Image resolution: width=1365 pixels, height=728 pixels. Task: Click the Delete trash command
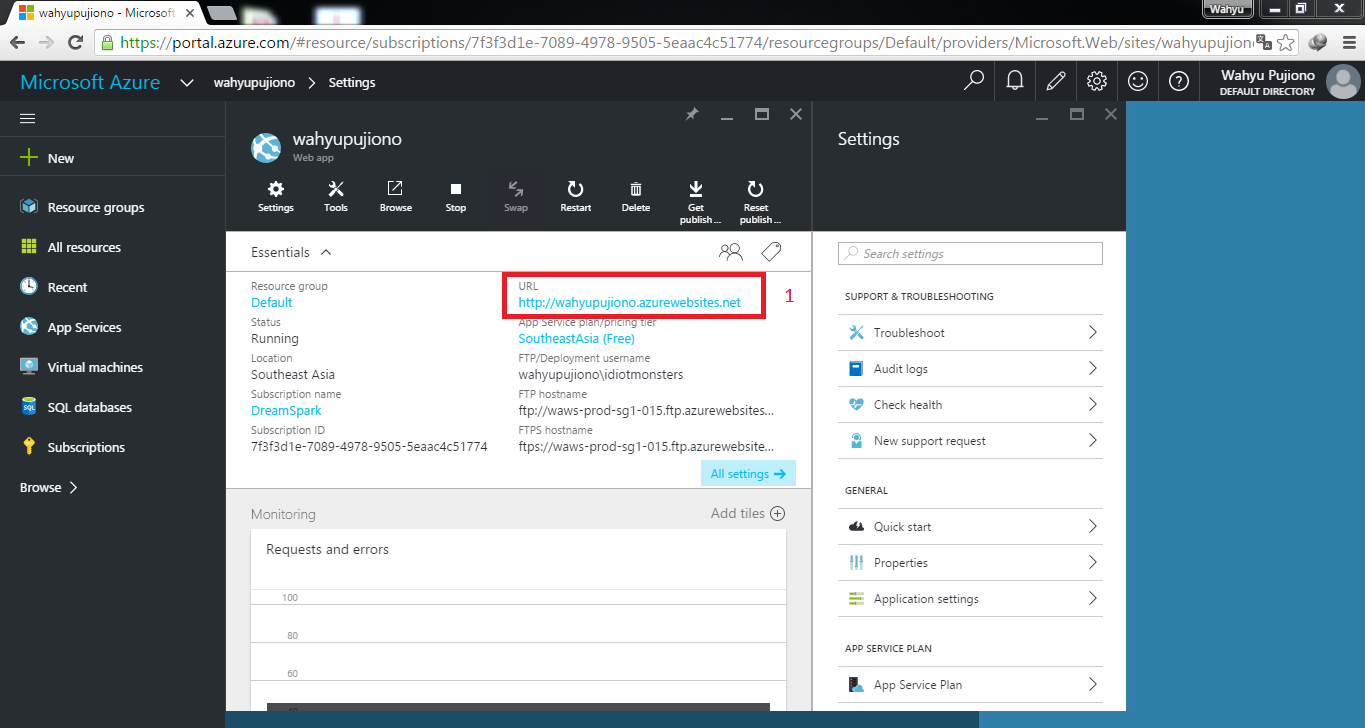click(x=636, y=196)
